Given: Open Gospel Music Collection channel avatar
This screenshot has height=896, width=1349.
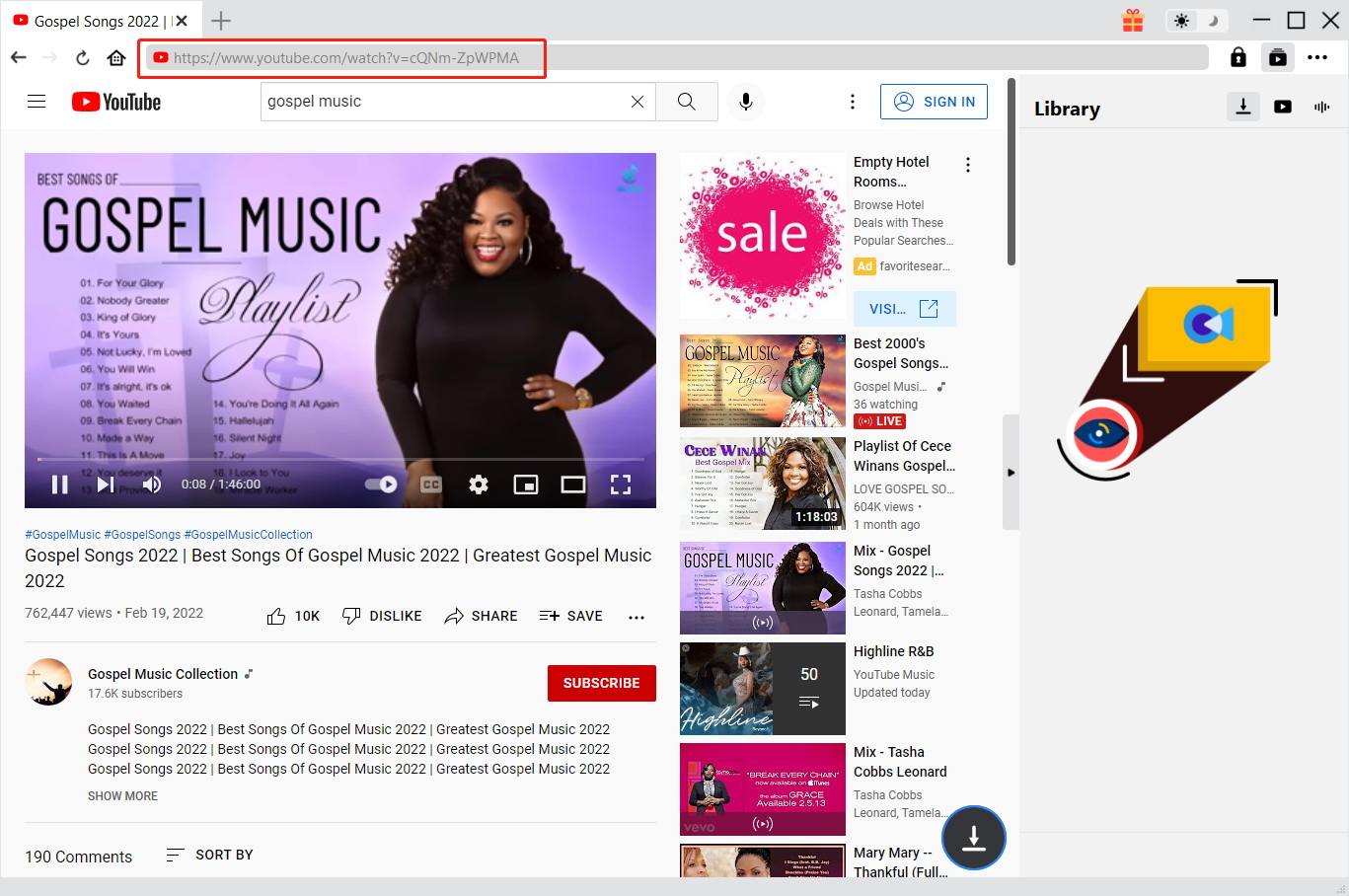Looking at the screenshot, I should point(48,682).
